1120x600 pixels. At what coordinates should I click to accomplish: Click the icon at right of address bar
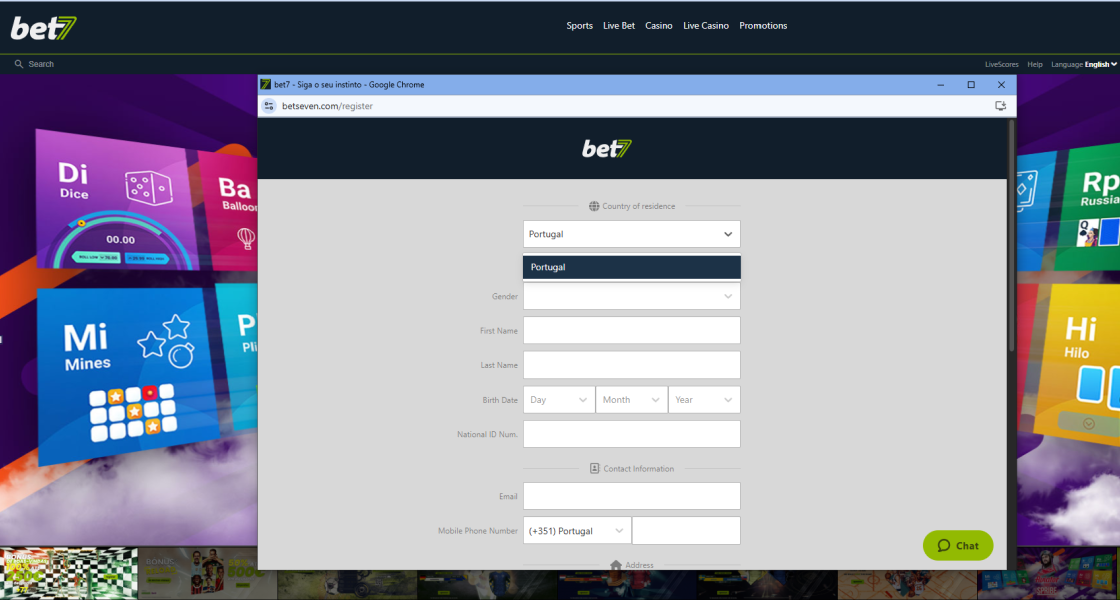pyautogui.click(x=1000, y=106)
